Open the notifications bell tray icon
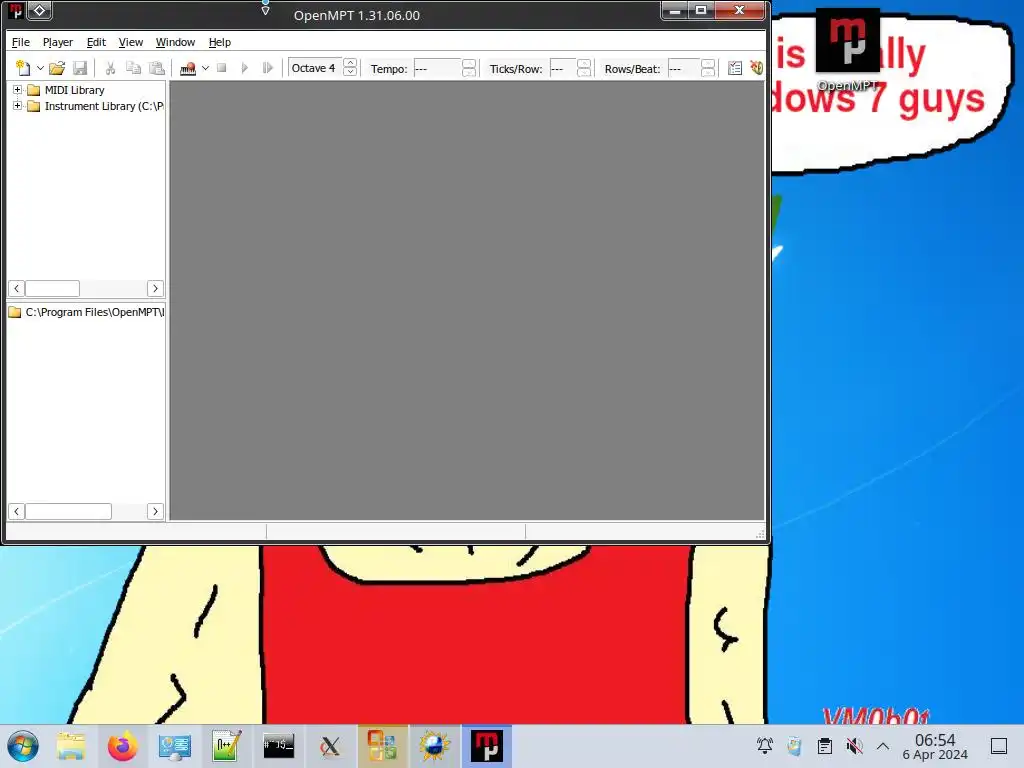 765,745
